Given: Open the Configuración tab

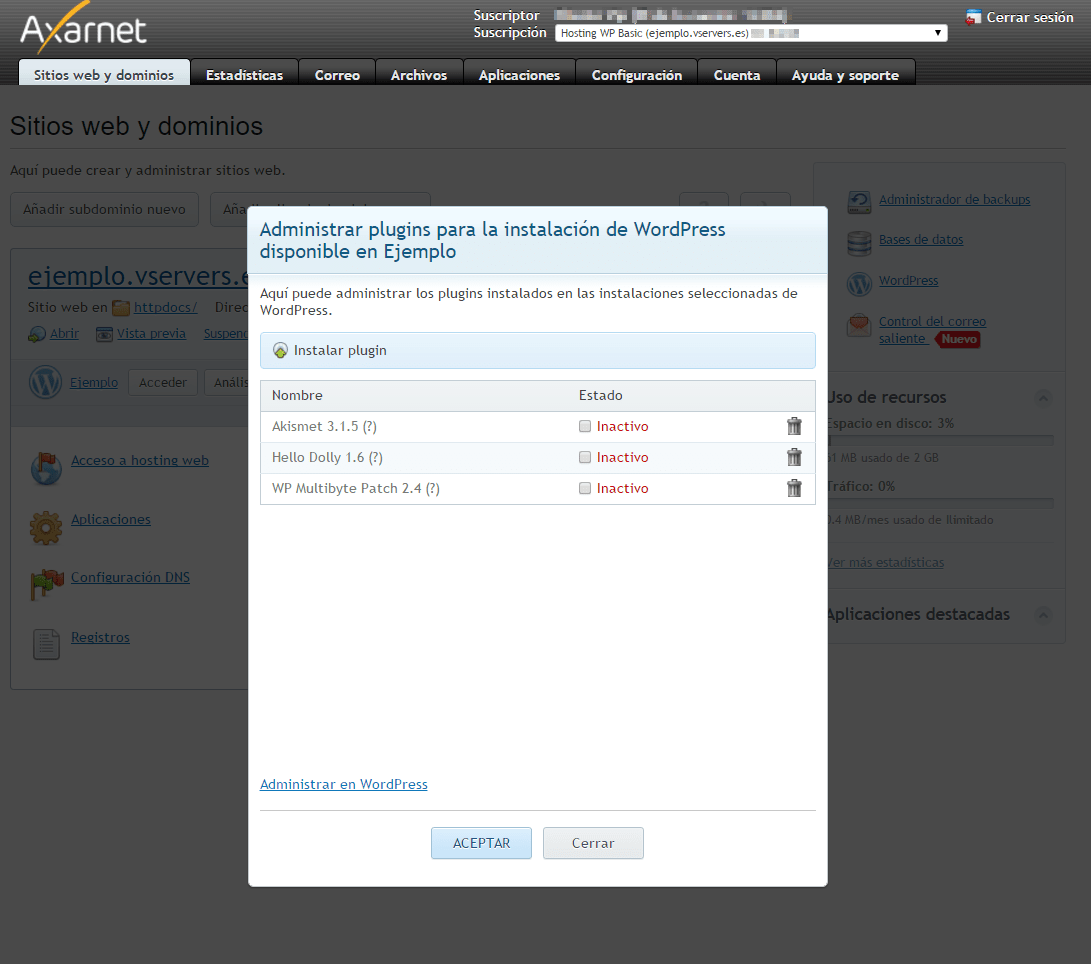Looking at the screenshot, I should pyautogui.click(x=637, y=74).
